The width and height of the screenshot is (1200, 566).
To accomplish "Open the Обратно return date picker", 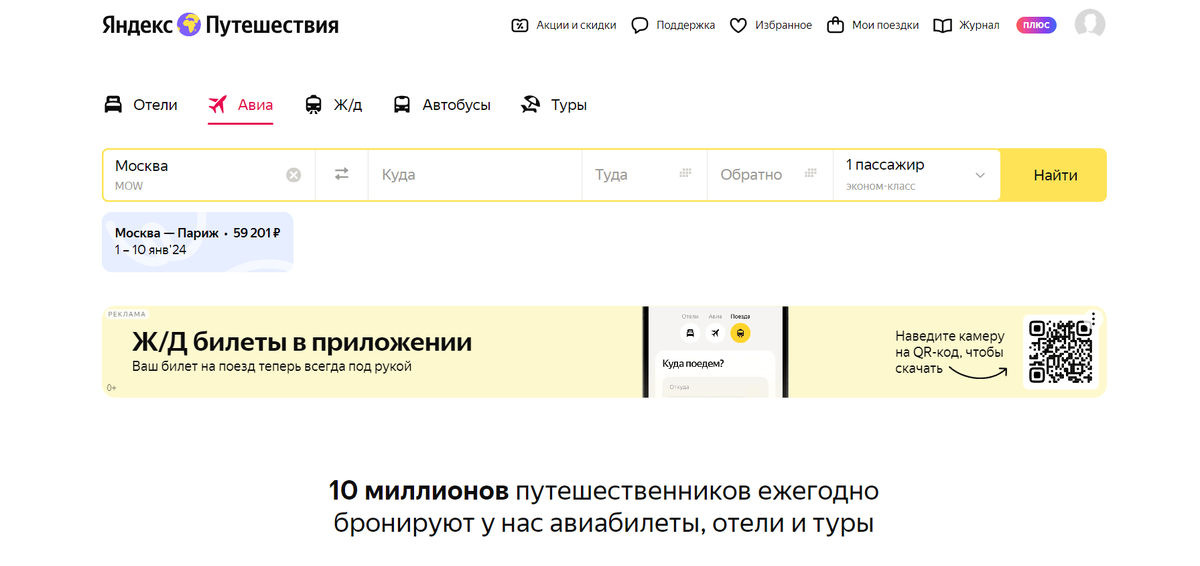I will (x=770, y=175).
